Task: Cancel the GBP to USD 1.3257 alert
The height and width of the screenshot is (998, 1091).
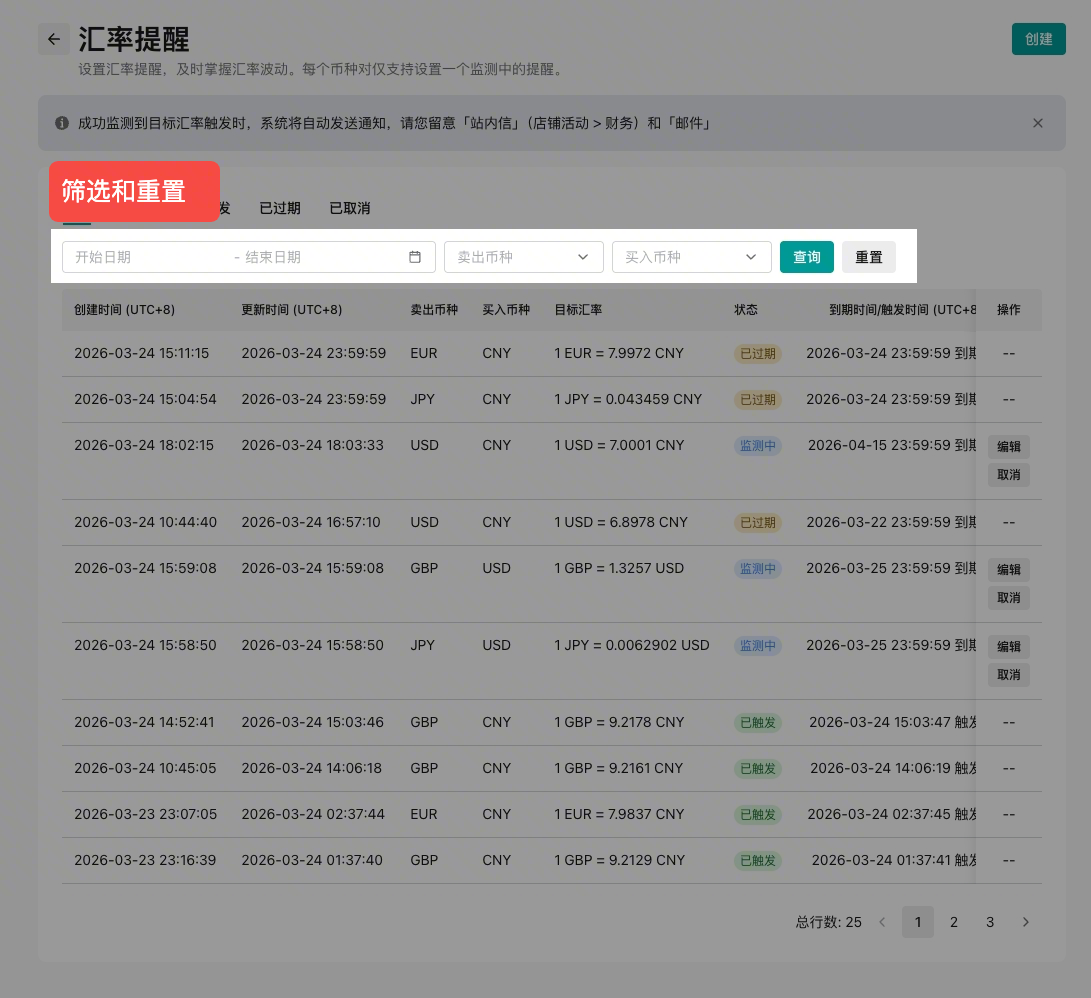Action: point(1008,598)
